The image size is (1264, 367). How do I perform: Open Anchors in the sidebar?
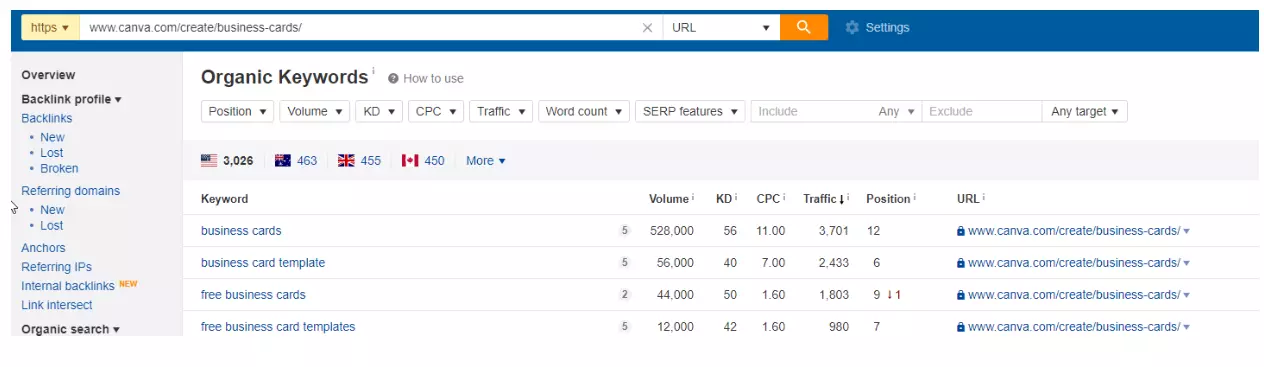[43, 248]
